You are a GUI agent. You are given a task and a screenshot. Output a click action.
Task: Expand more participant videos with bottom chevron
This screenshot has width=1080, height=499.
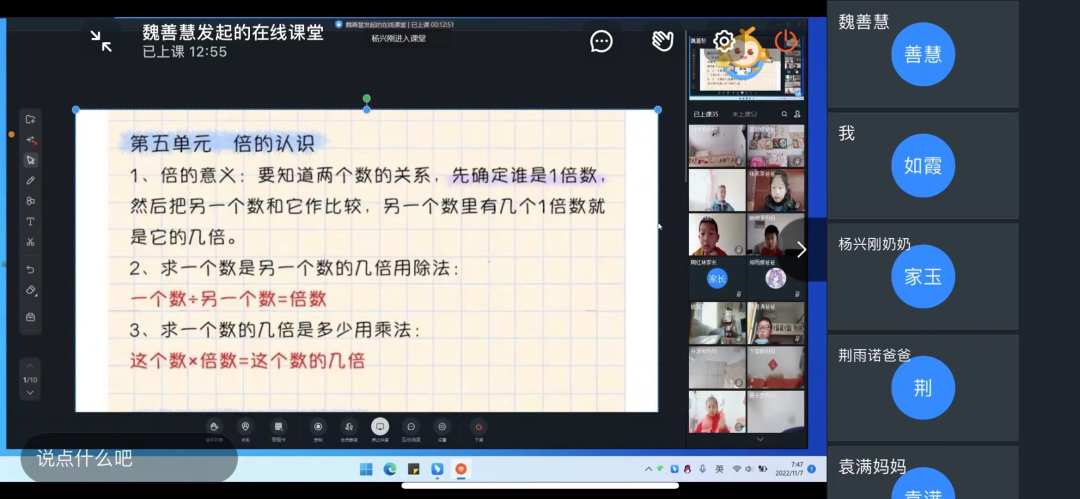point(760,439)
